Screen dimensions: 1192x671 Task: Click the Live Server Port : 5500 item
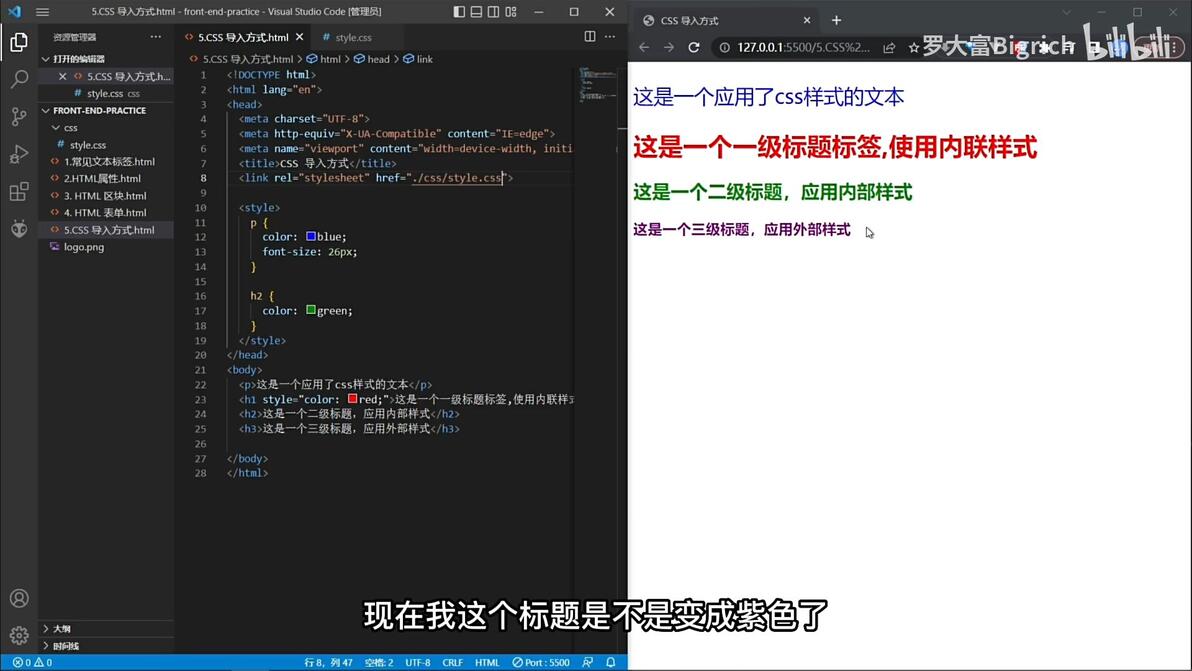click(541, 663)
